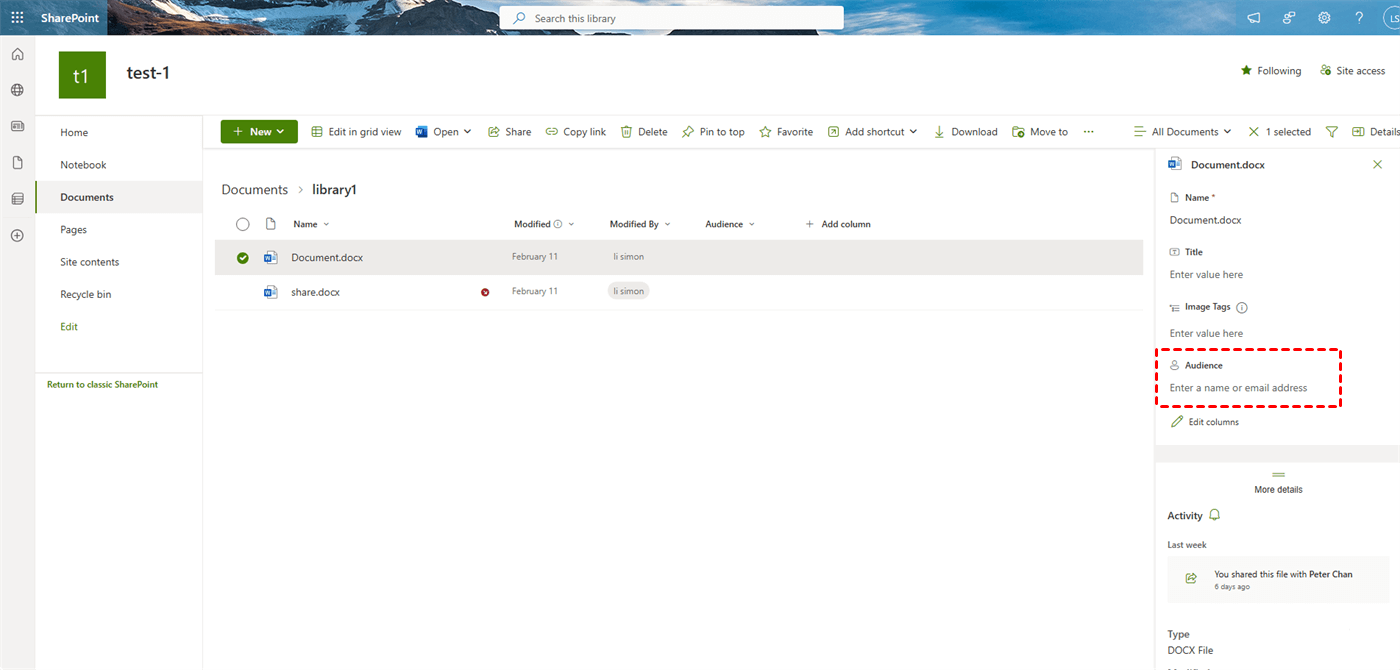Click Word icon next to Document.docx
This screenshot has height=670, width=1400.
tap(270, 257)
